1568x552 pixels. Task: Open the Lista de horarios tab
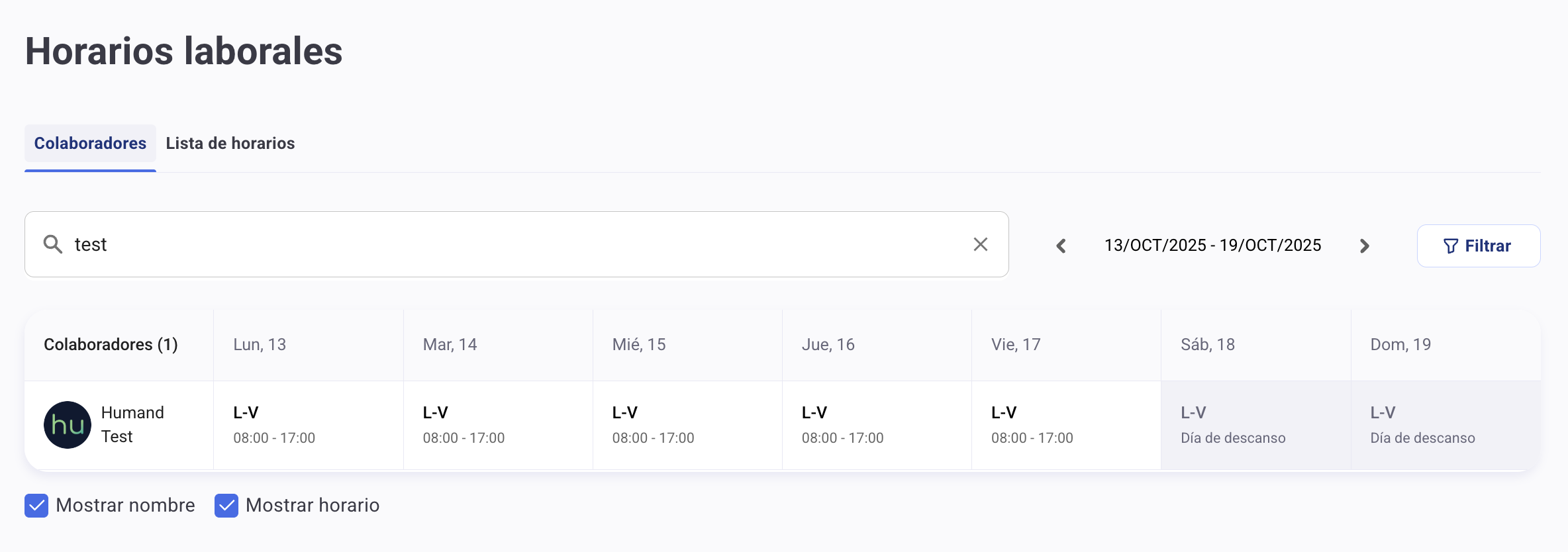point(230,144)
